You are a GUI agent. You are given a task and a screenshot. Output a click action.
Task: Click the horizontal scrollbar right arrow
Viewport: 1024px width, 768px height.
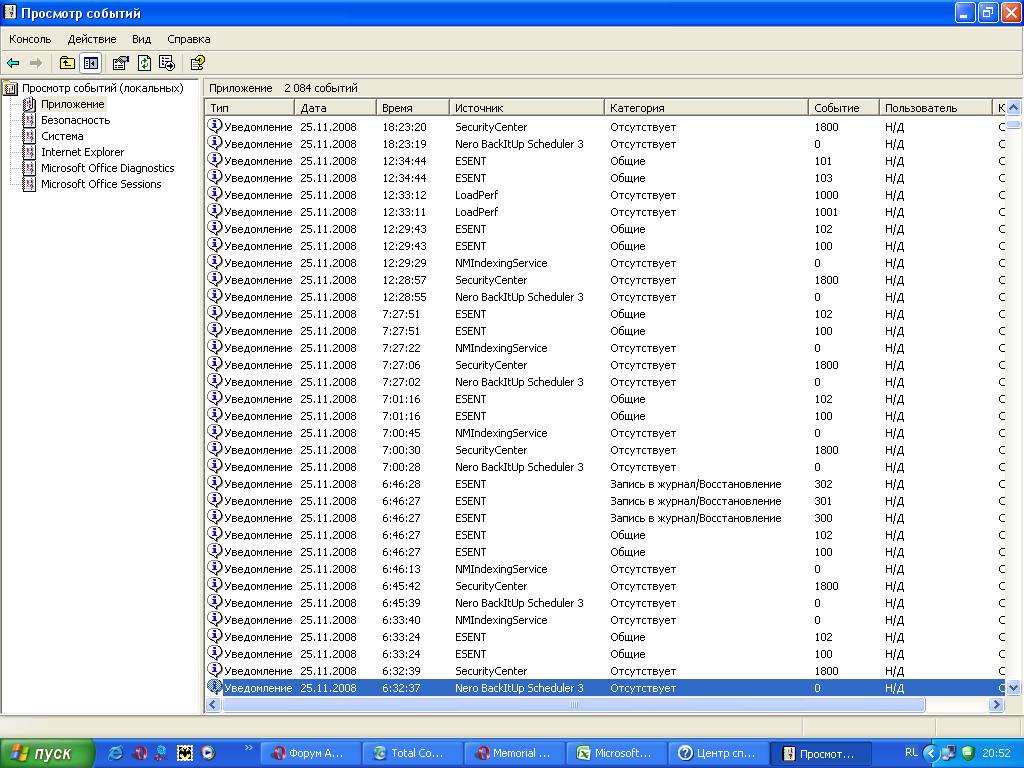click(996, 705)
